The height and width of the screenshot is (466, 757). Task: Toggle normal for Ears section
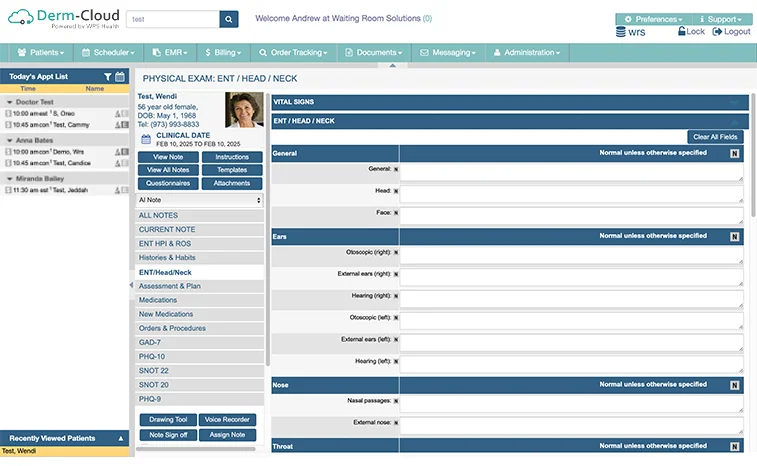[734, 237]
